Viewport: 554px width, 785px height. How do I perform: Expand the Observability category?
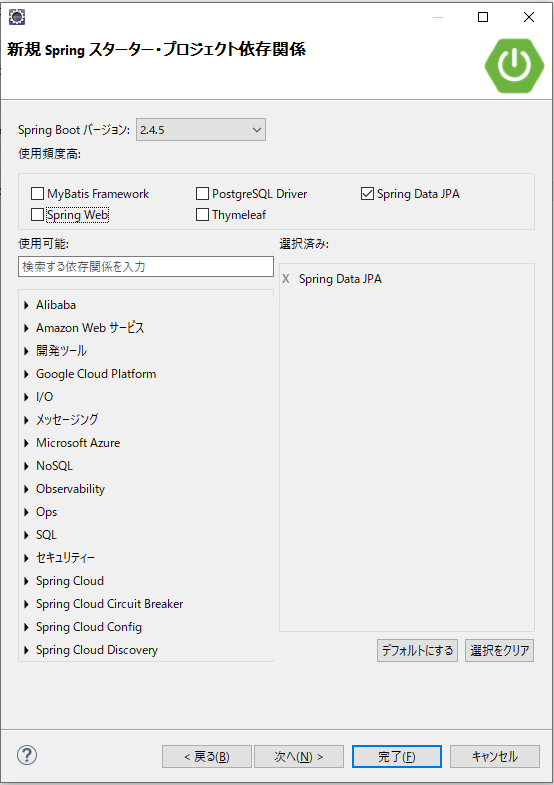tap(27, 489)
